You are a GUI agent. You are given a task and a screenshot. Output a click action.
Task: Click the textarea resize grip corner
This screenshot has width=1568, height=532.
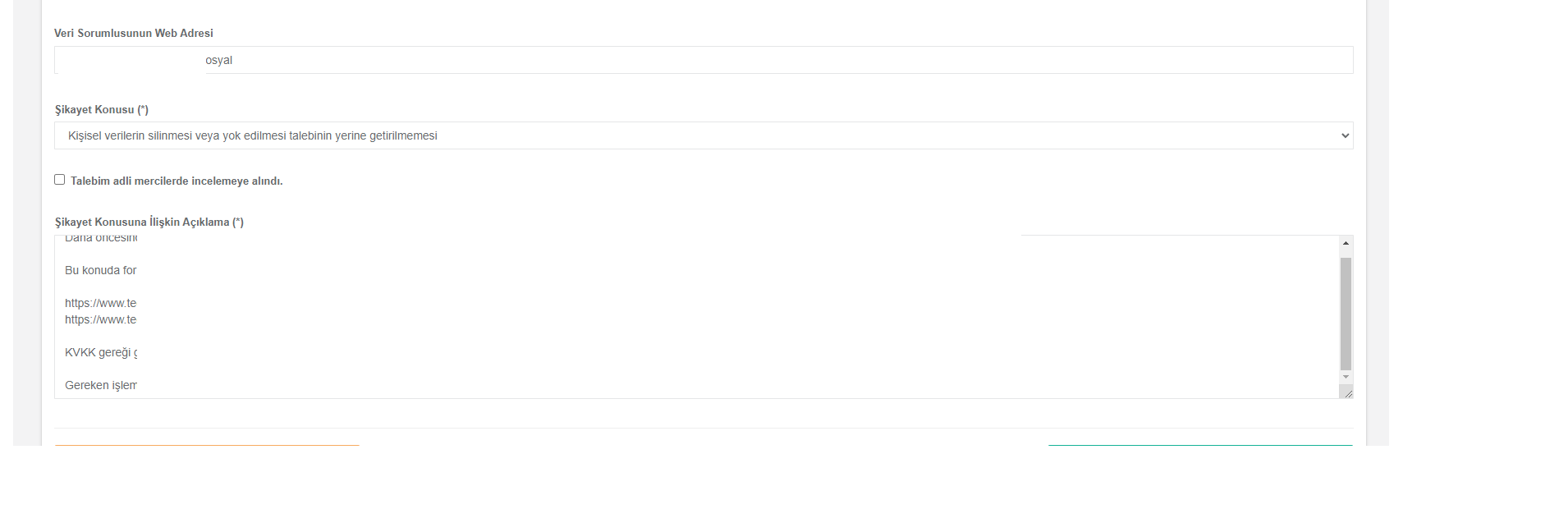[x=1346, y=392]
